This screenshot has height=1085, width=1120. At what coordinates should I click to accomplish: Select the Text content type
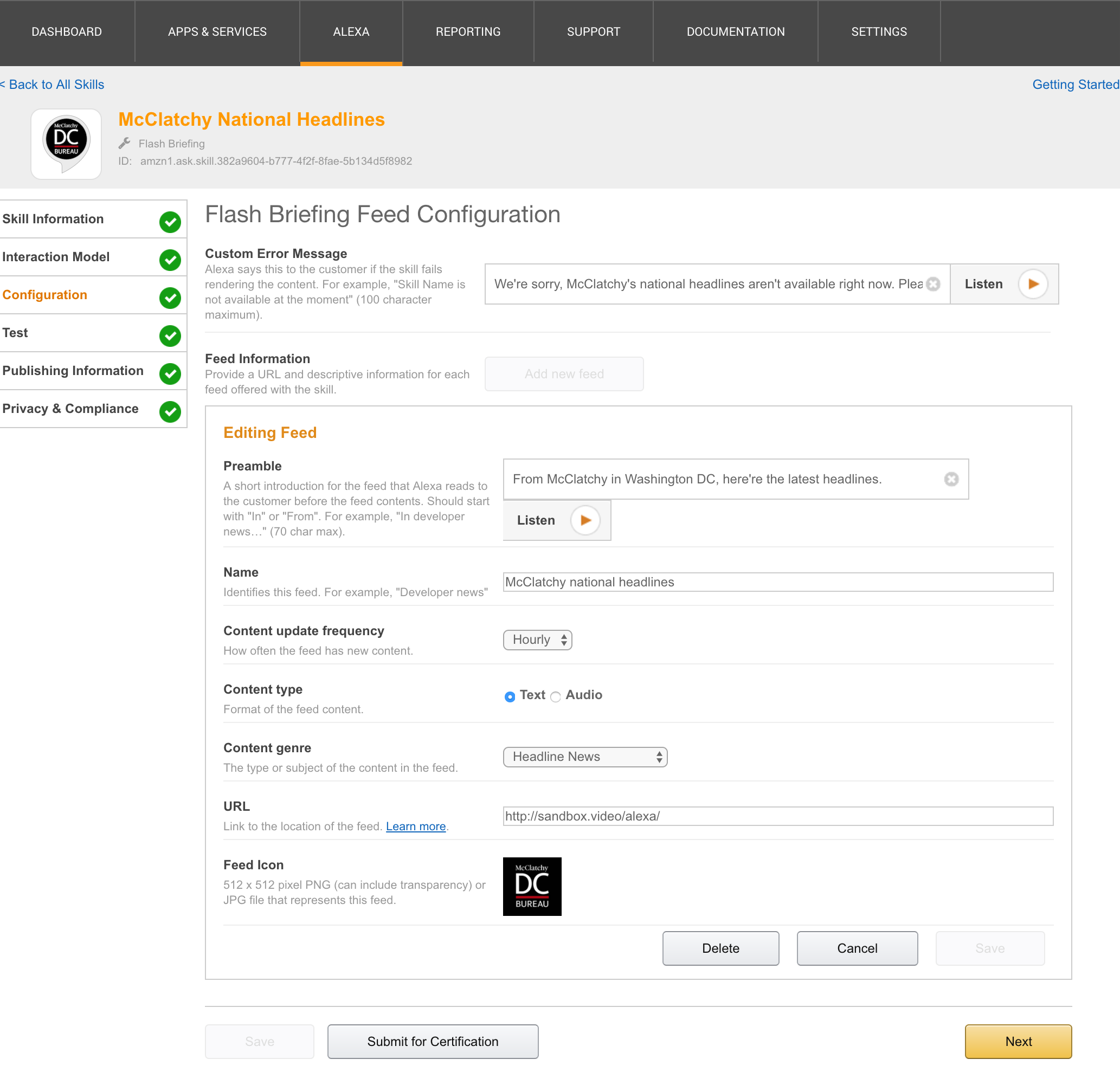tap(510, 696)
